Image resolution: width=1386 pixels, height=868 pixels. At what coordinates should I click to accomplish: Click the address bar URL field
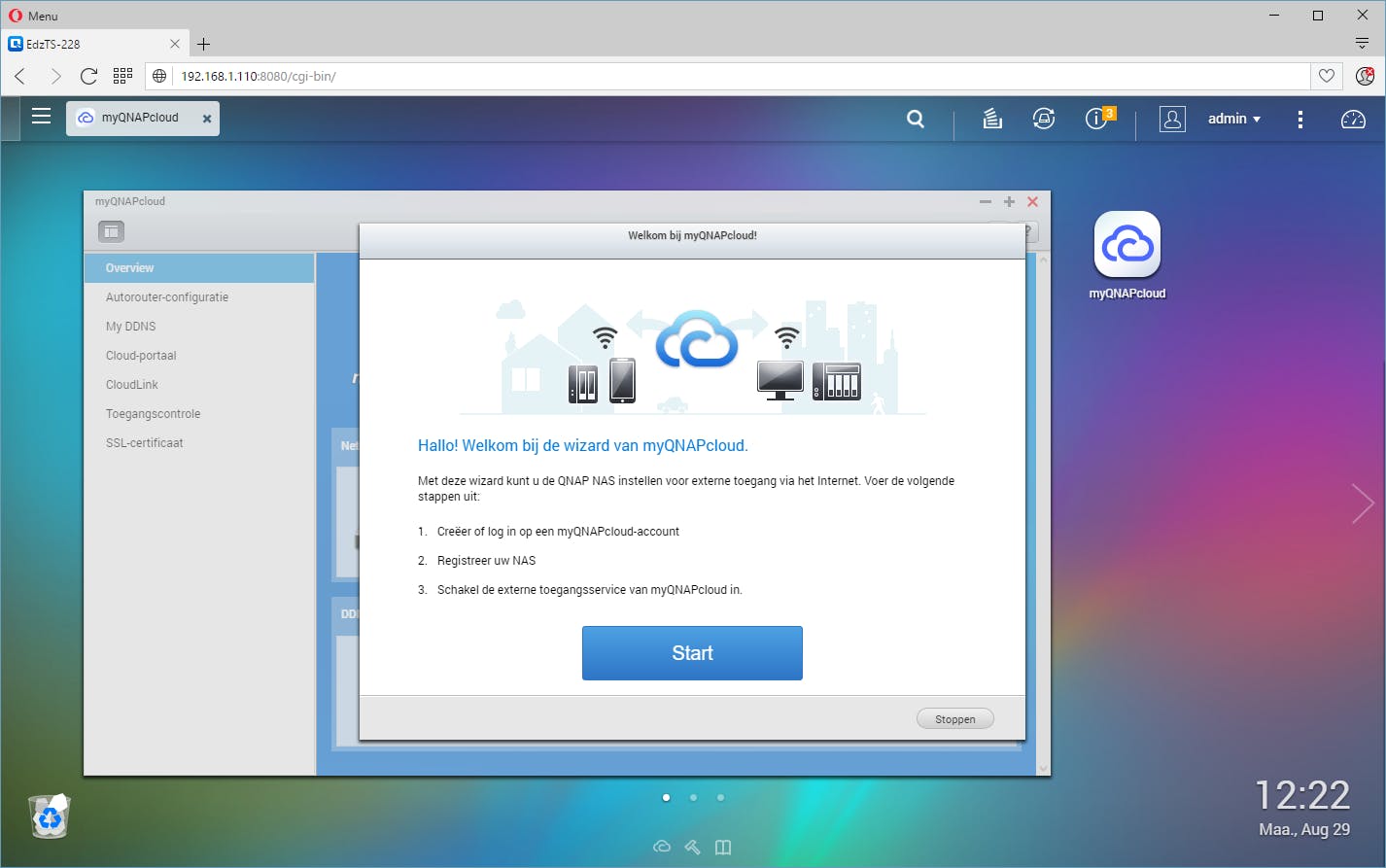click(744, 76)
